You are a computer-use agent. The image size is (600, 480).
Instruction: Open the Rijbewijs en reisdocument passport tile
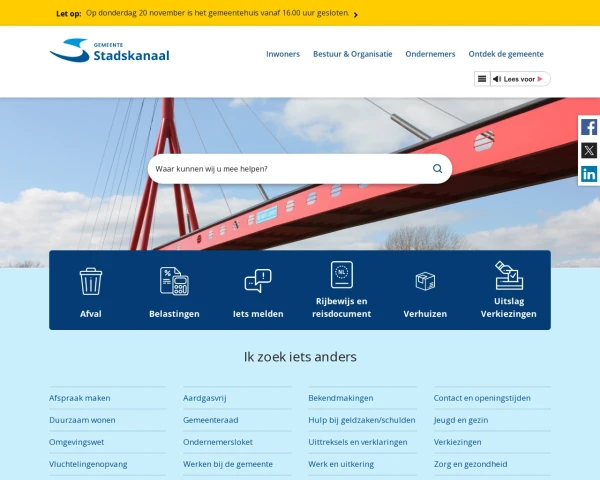[342, 290]
